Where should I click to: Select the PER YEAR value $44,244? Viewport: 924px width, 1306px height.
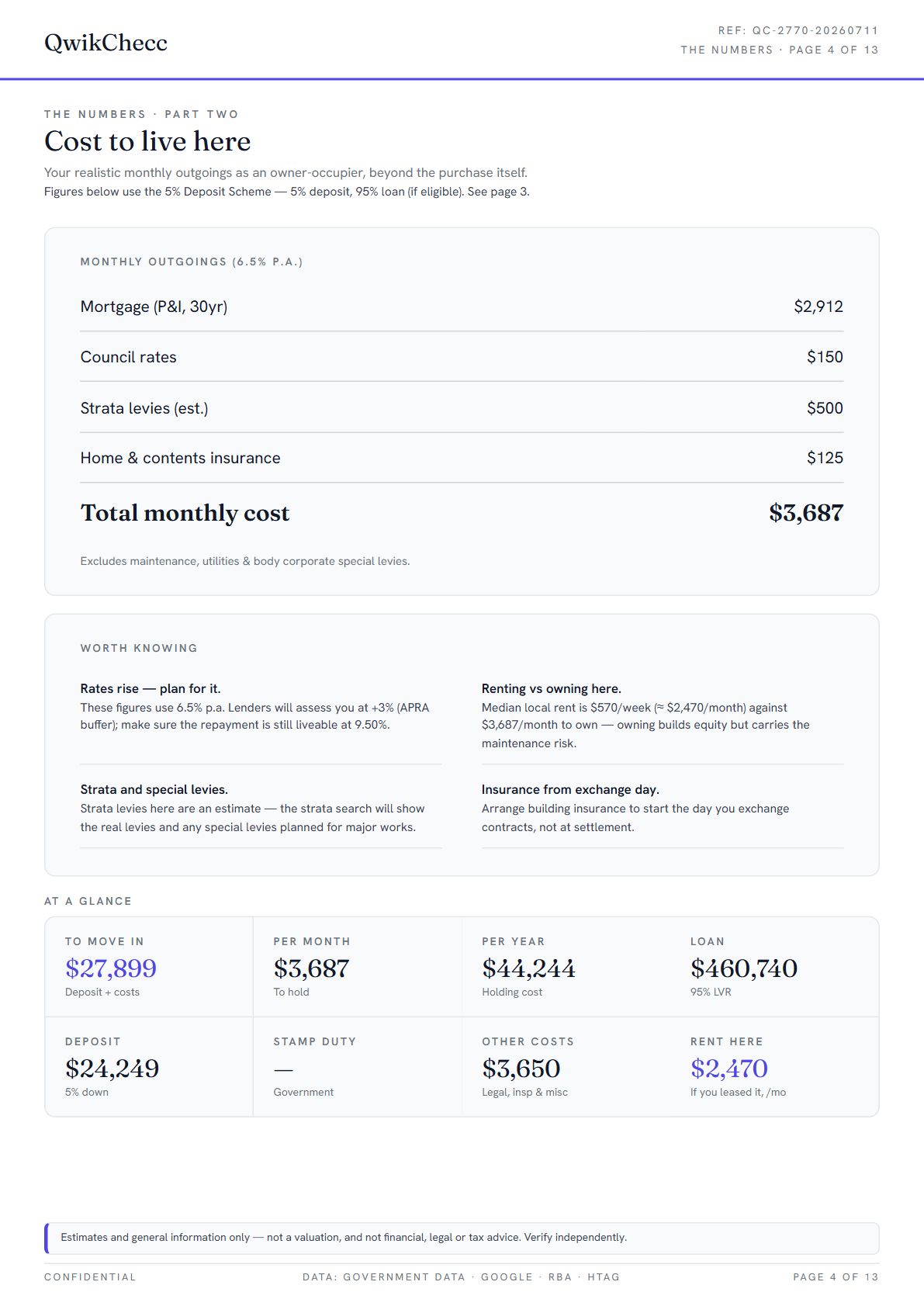click(x=528, y=968)
